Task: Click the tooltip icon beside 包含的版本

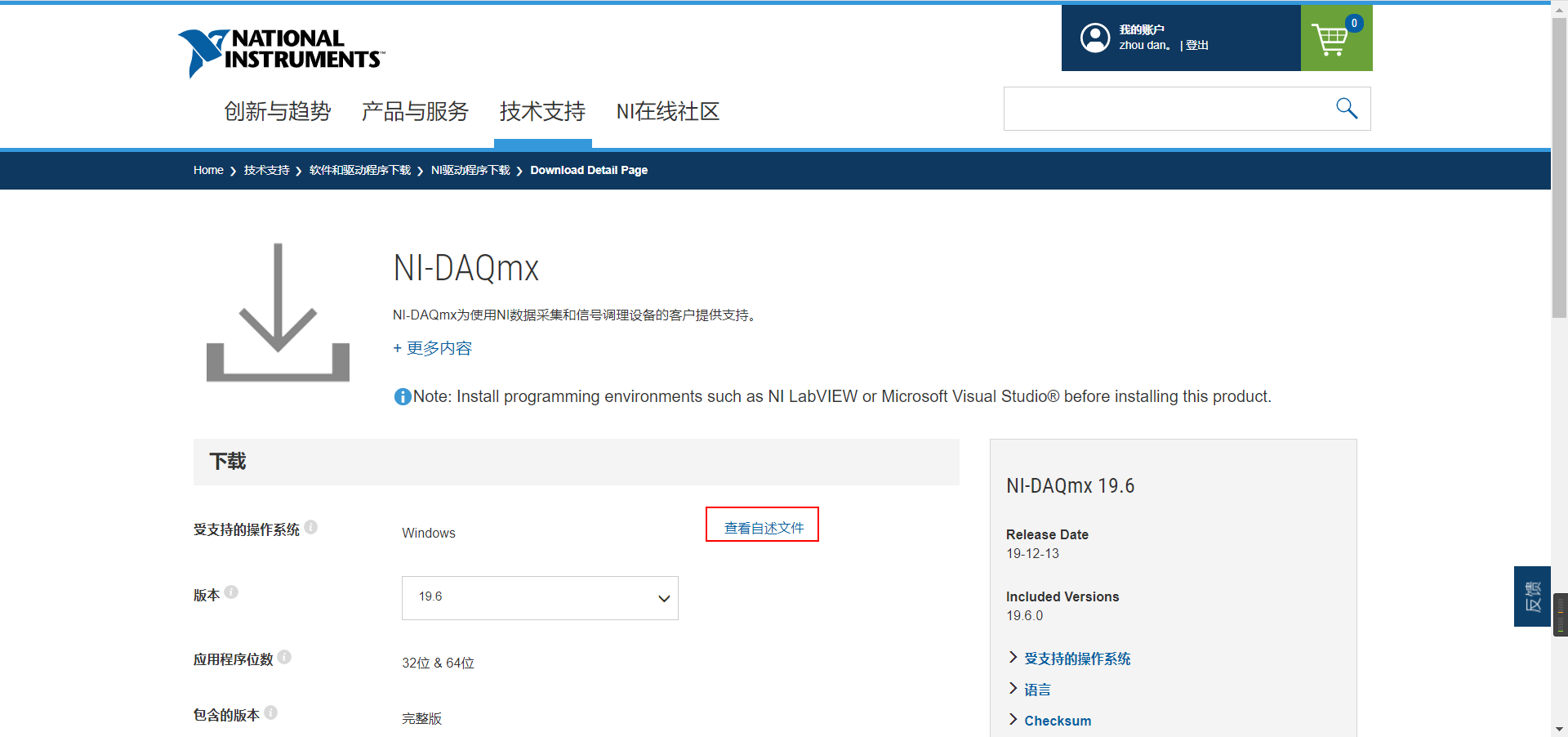Action: pos(272,712)
